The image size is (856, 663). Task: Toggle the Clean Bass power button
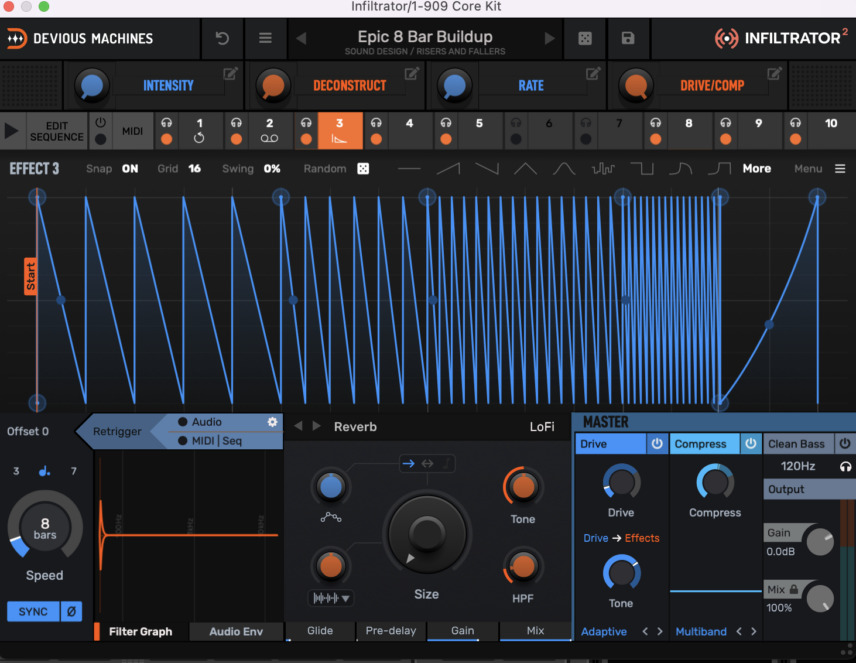[845, 443]
